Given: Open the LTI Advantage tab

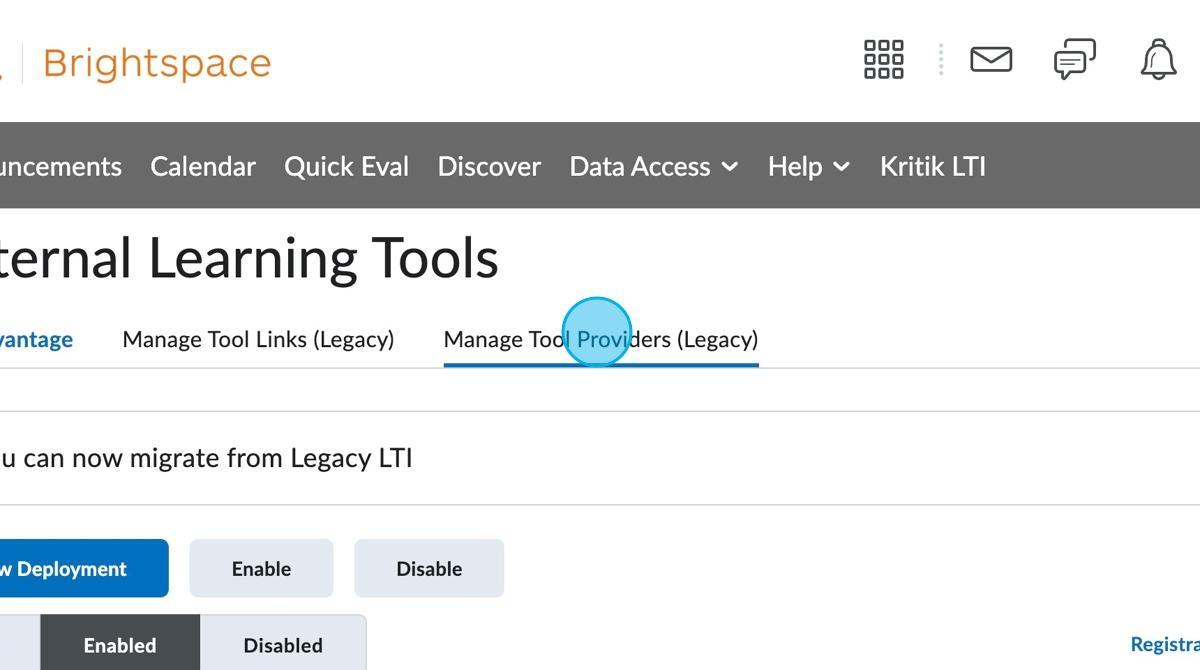Looking at the screenshot, I should [36, 339].
